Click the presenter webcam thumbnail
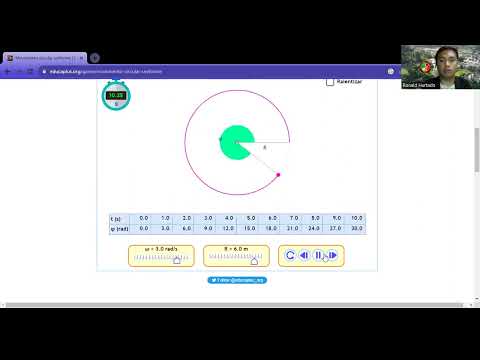 pos(440,67)
